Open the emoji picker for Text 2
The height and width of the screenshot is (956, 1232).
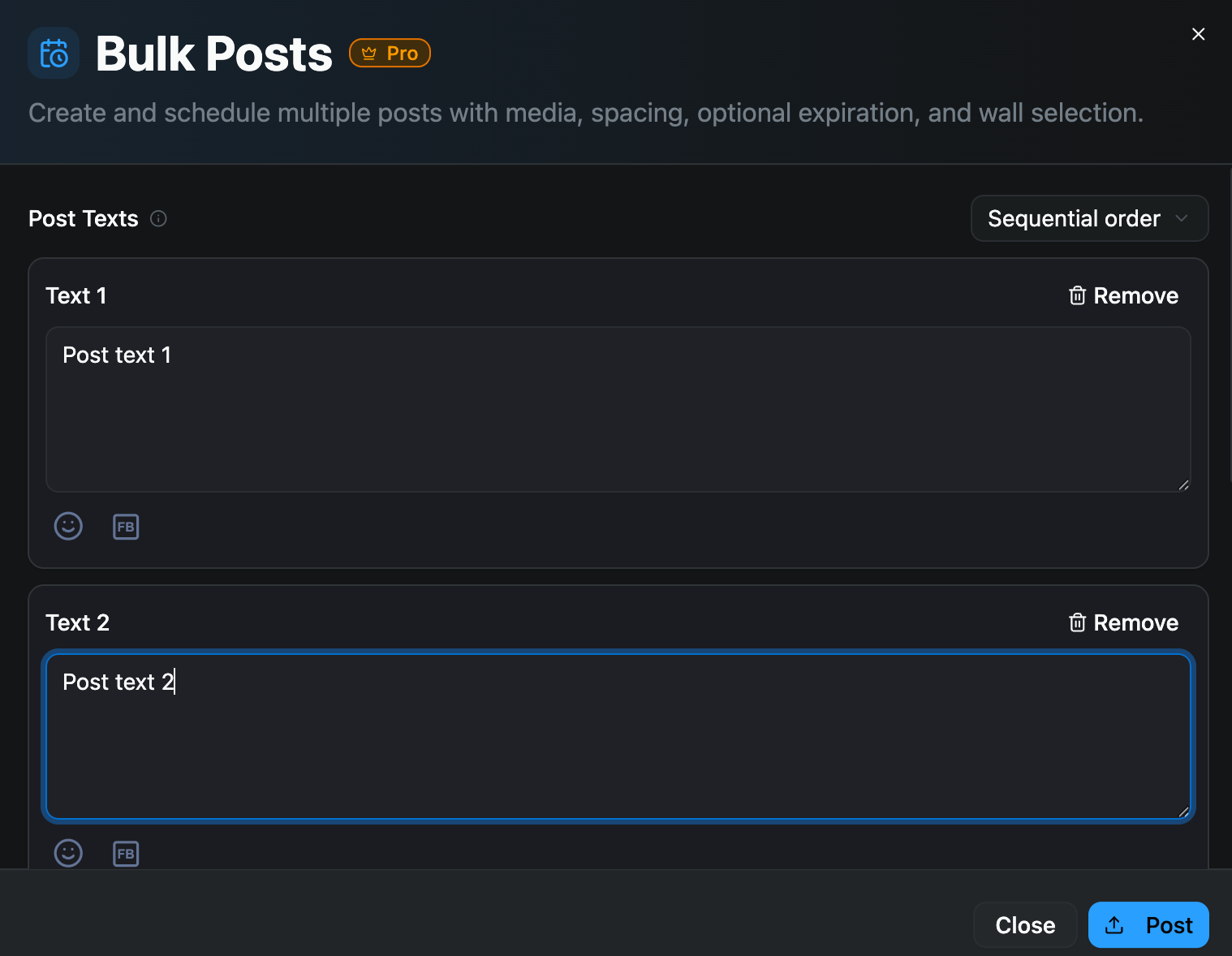68,853
